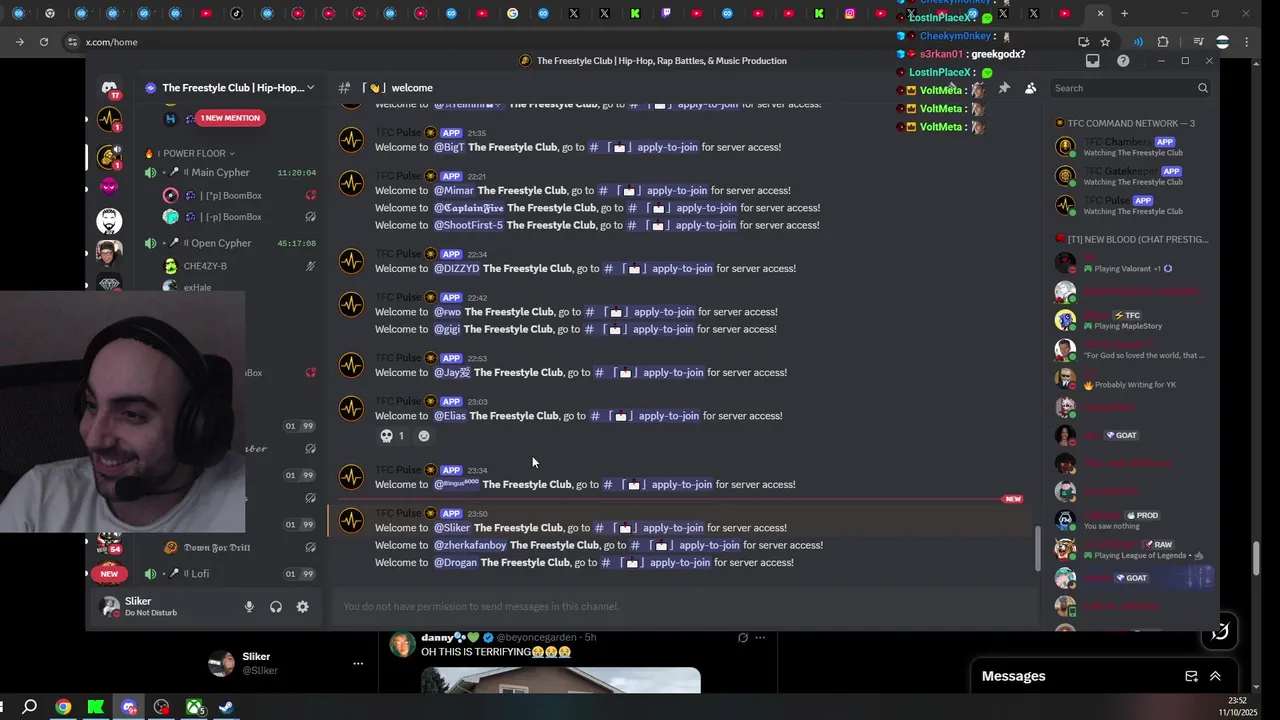1280x720 pixels.
Task: Open Grok floating button on X
Action: pos(1220,631)
